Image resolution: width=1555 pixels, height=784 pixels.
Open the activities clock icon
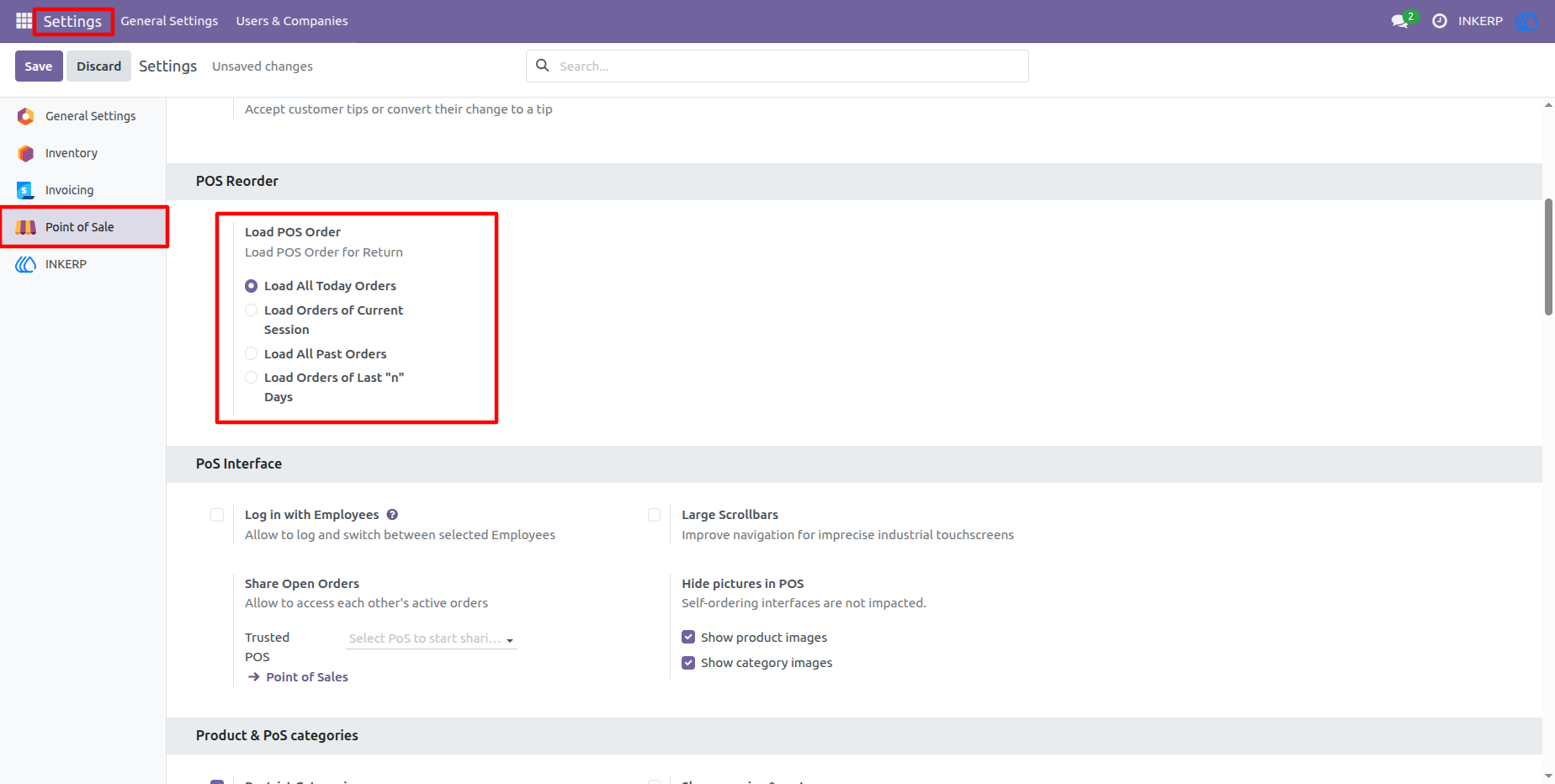tap(1440, 21)
